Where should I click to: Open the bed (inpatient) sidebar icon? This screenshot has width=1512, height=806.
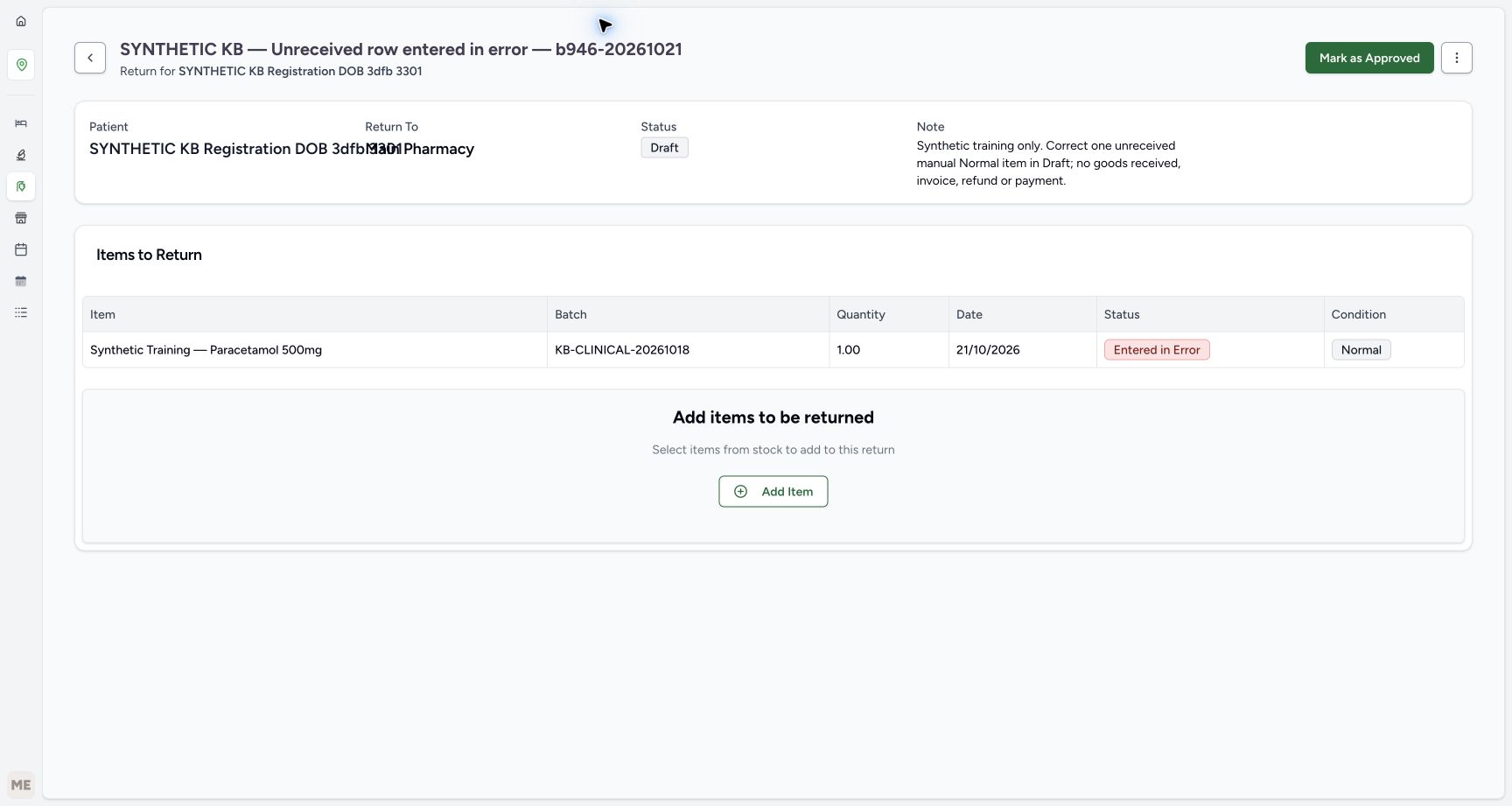(21, 123)
